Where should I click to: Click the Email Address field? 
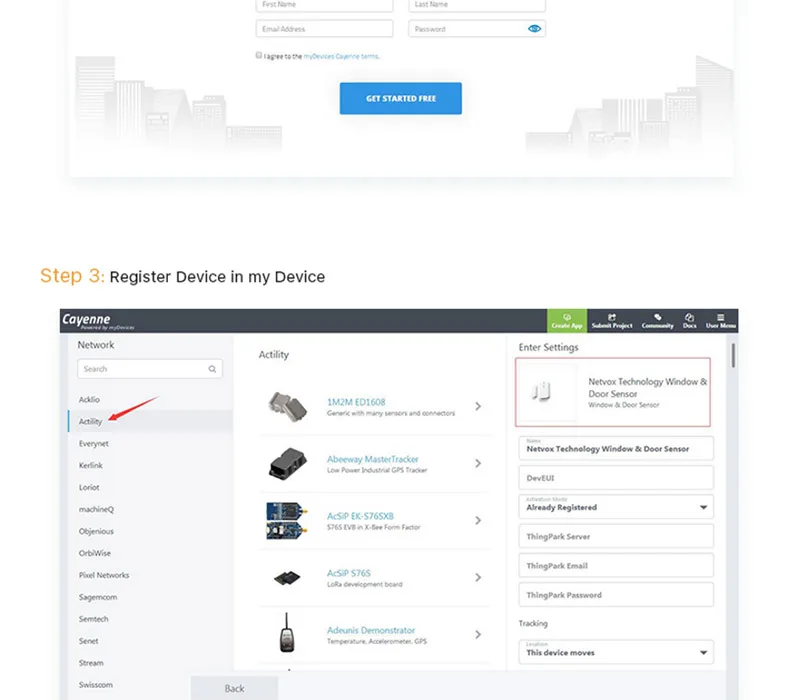(x=324, y=29)
